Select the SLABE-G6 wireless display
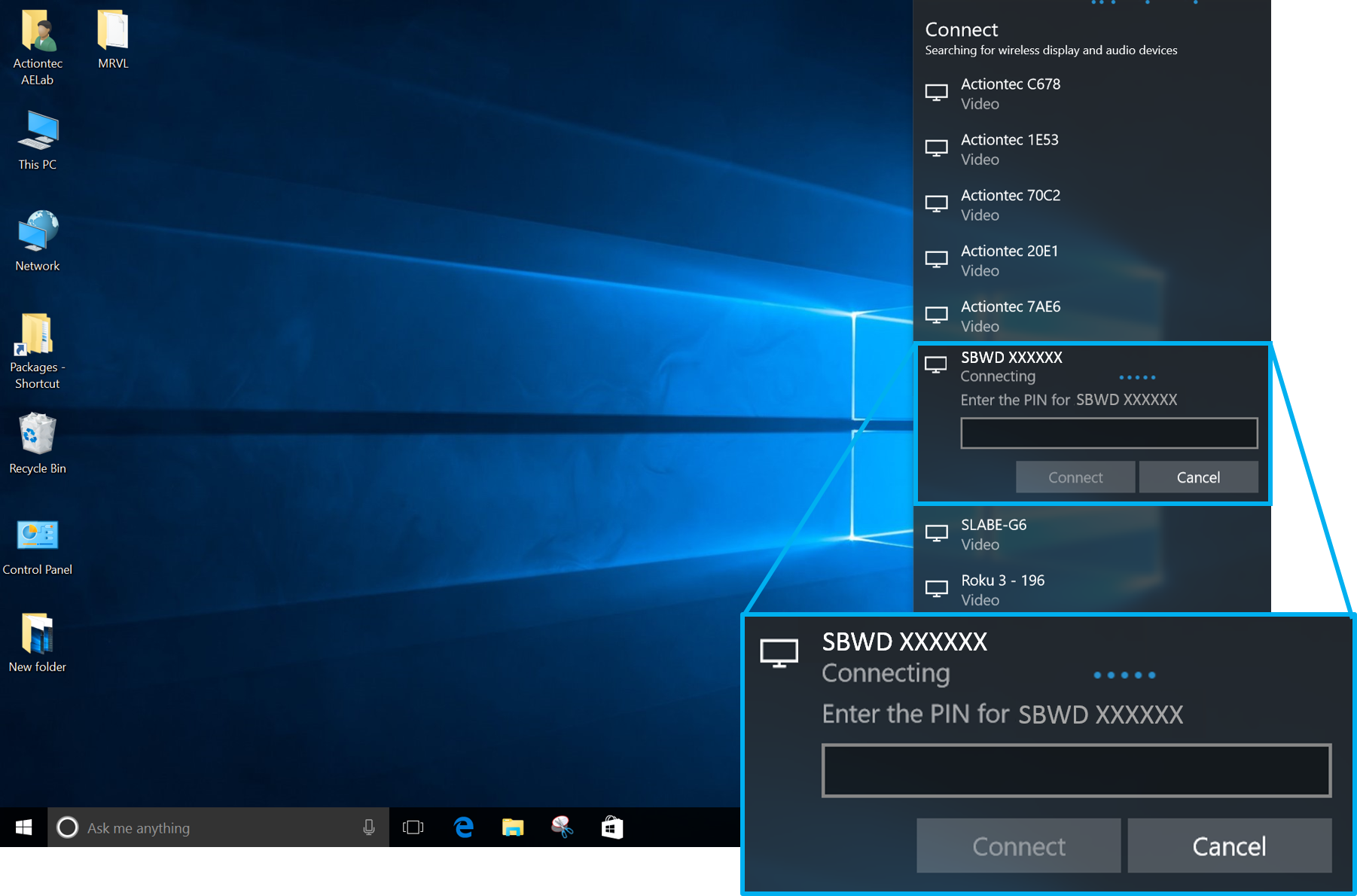Viewport: 1357px width, 896px height. click(993, 533)
